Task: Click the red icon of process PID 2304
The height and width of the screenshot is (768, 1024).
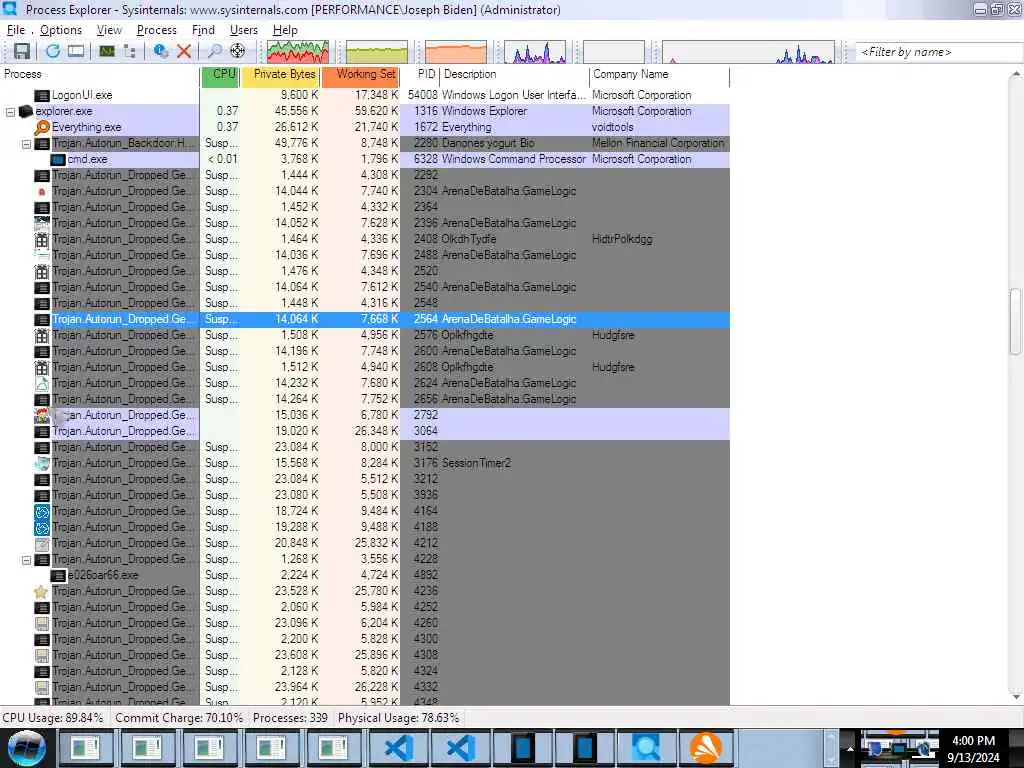Action: point(42,191)
